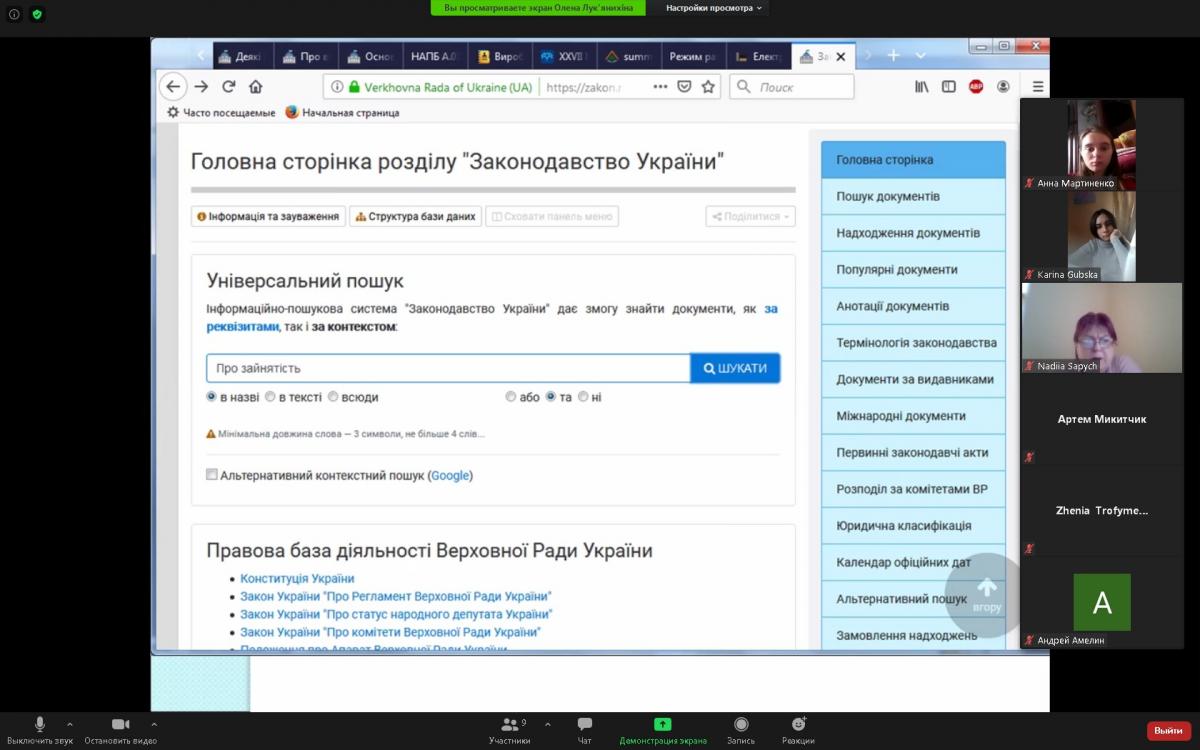Open 'Термінологія законодавства' sidebar menu item
The image size is (1200, 750).
[x=913, y=342]
